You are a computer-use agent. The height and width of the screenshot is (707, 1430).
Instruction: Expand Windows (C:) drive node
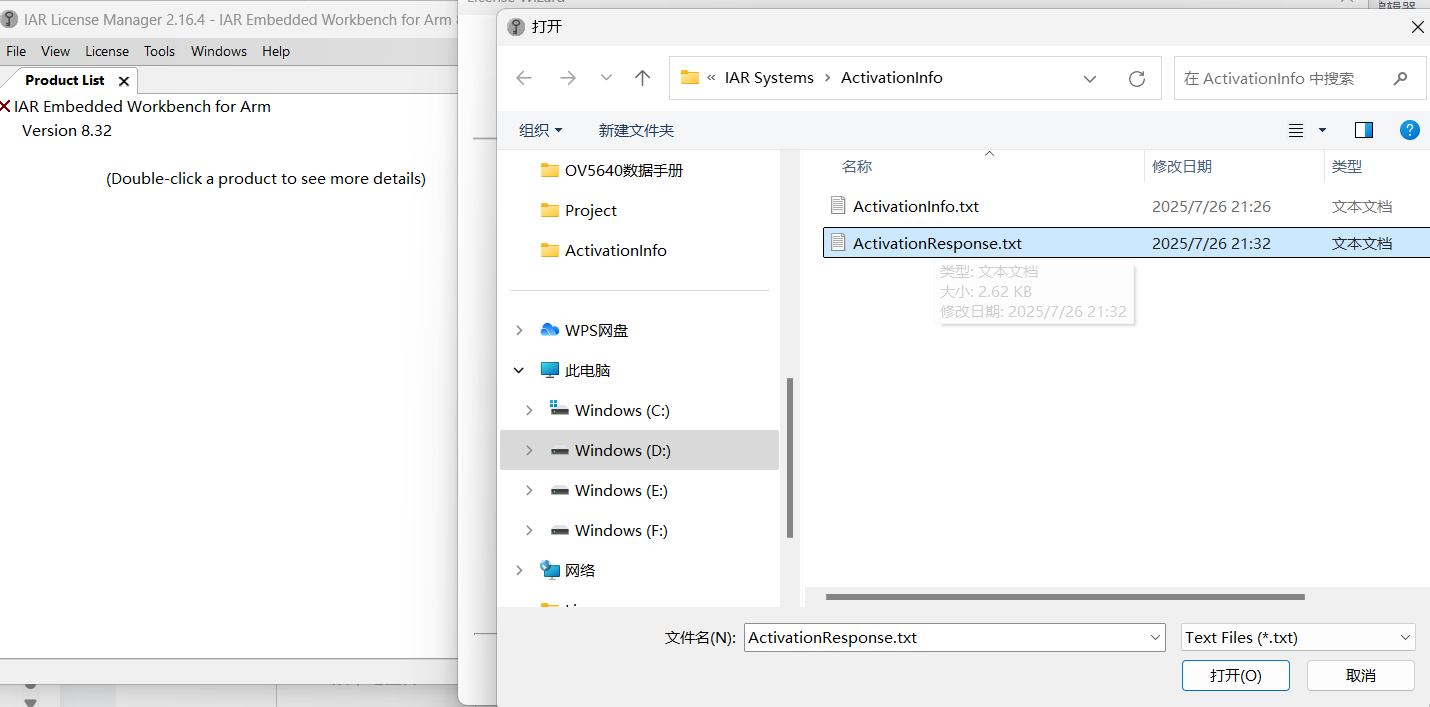click(x=529, y=410)
